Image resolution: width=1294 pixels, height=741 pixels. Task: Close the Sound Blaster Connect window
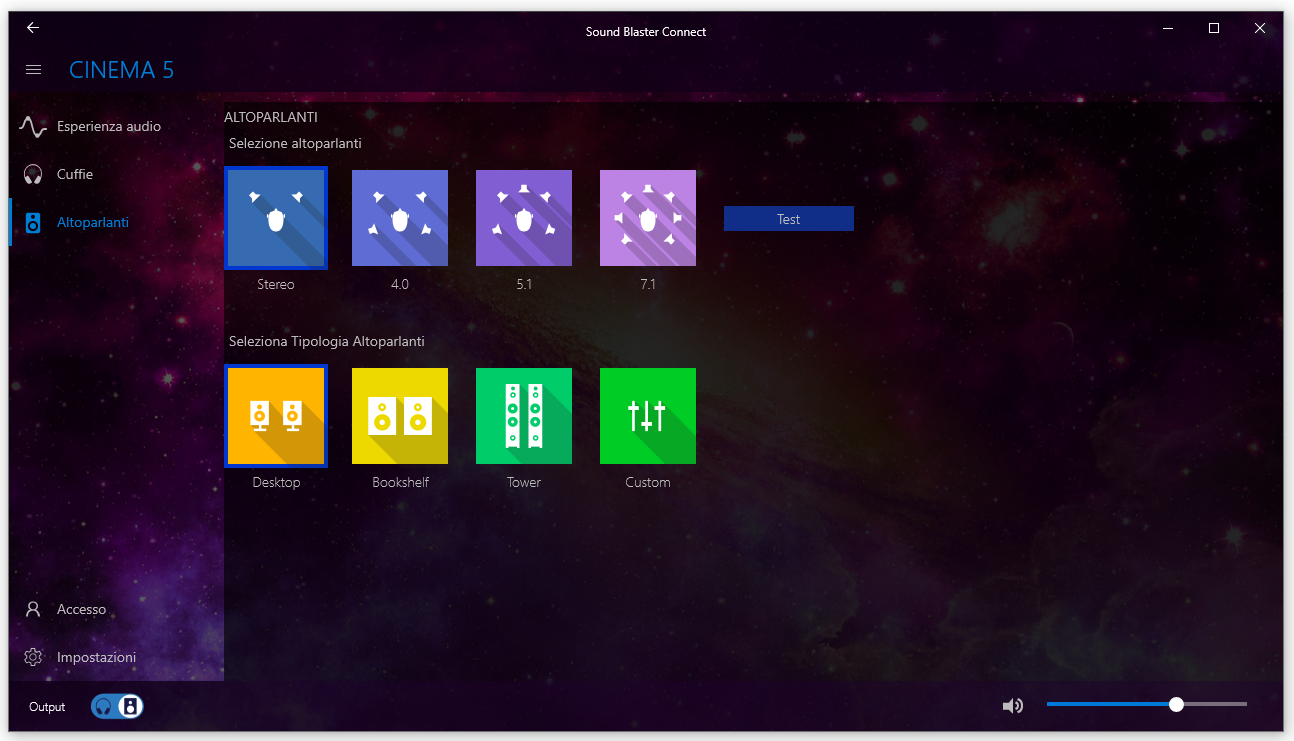[1260, 29]
